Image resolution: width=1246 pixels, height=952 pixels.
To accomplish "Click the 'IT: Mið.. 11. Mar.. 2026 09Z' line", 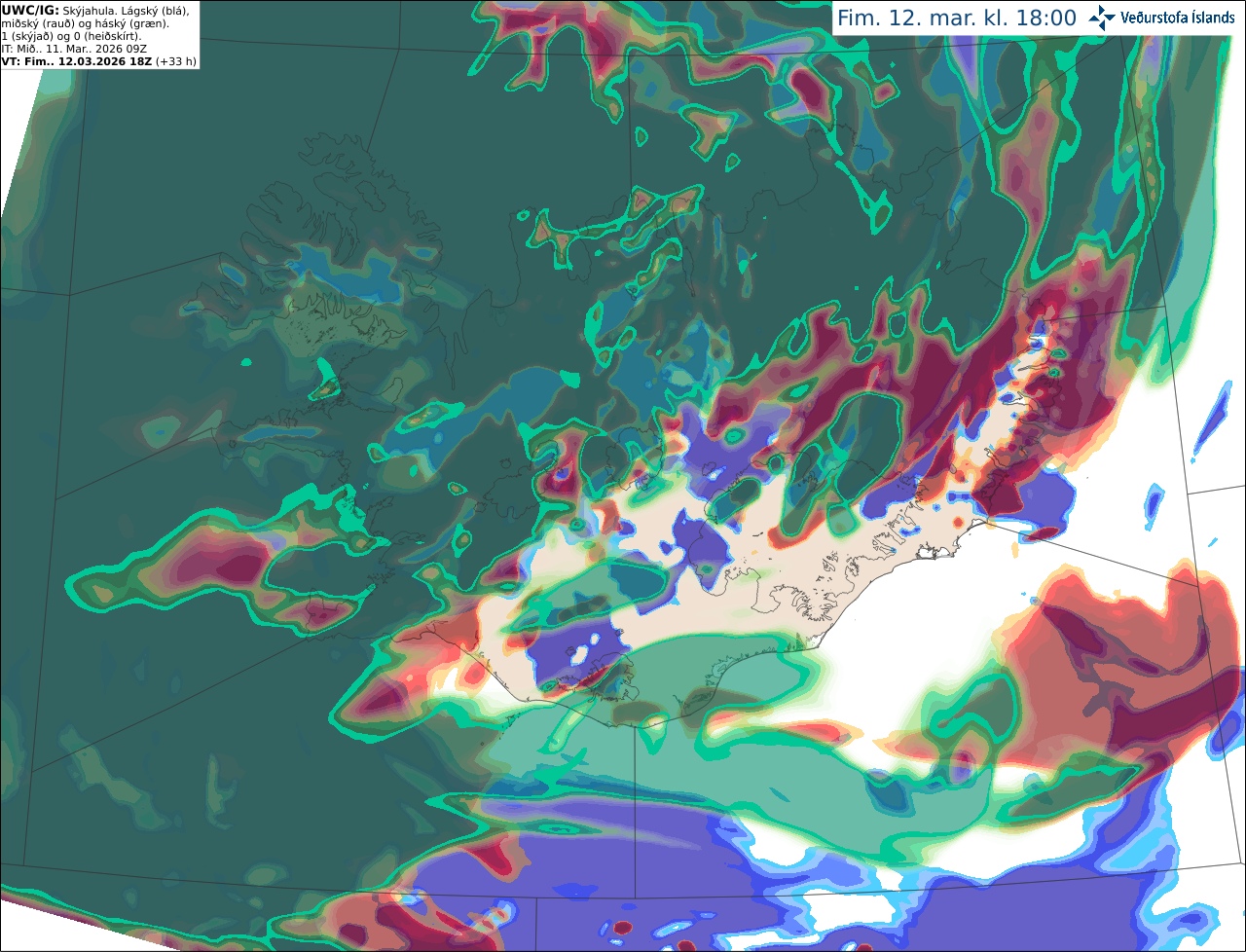I will [73, 48].
